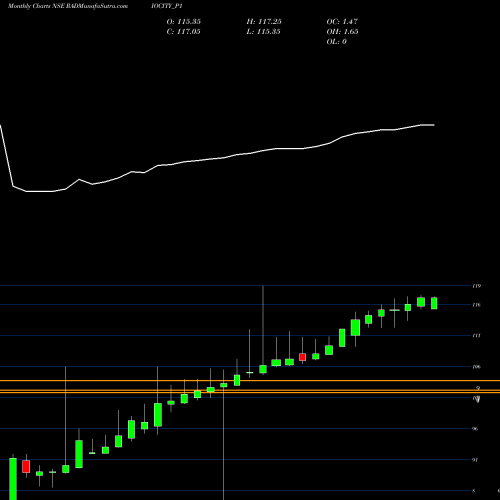Click the red candle near the 91 line
This screenshot has width=500, height=500.
tap(26, 466)
